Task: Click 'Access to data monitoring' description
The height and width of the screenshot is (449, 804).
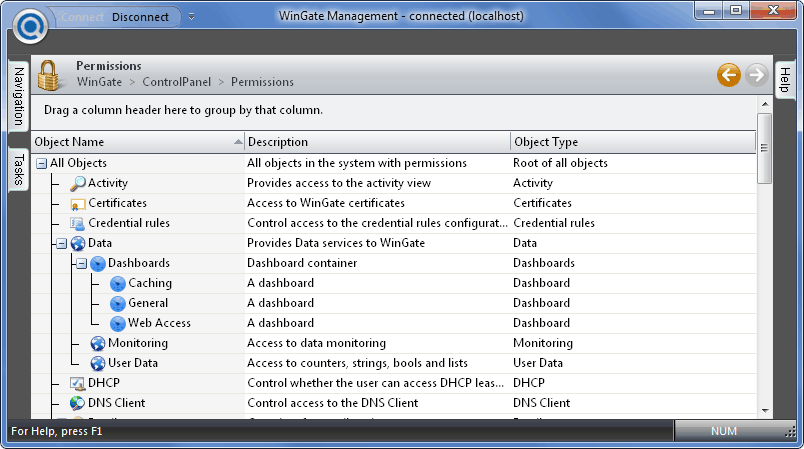Action: point(316,343)
